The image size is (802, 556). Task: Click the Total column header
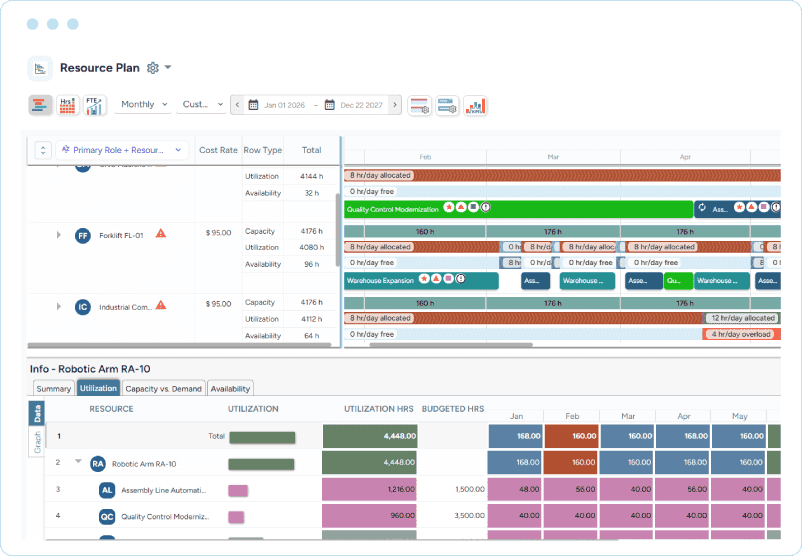coord(311,150)
